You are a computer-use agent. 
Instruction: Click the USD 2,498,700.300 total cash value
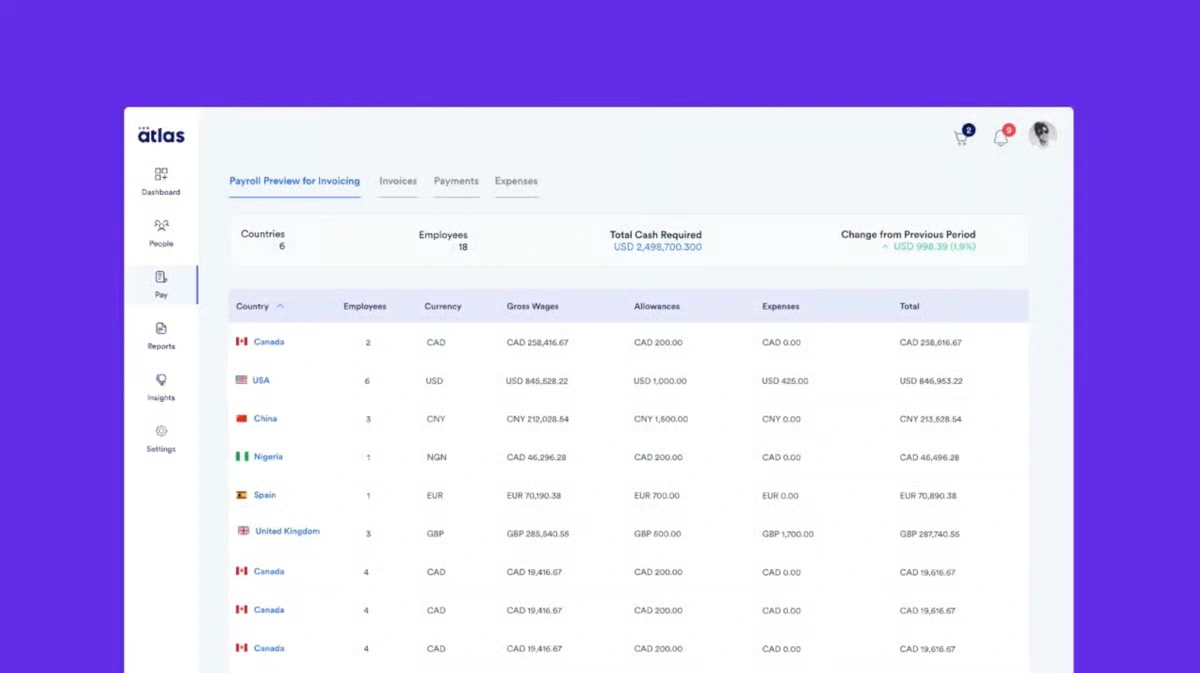click(x=657, y=246)
